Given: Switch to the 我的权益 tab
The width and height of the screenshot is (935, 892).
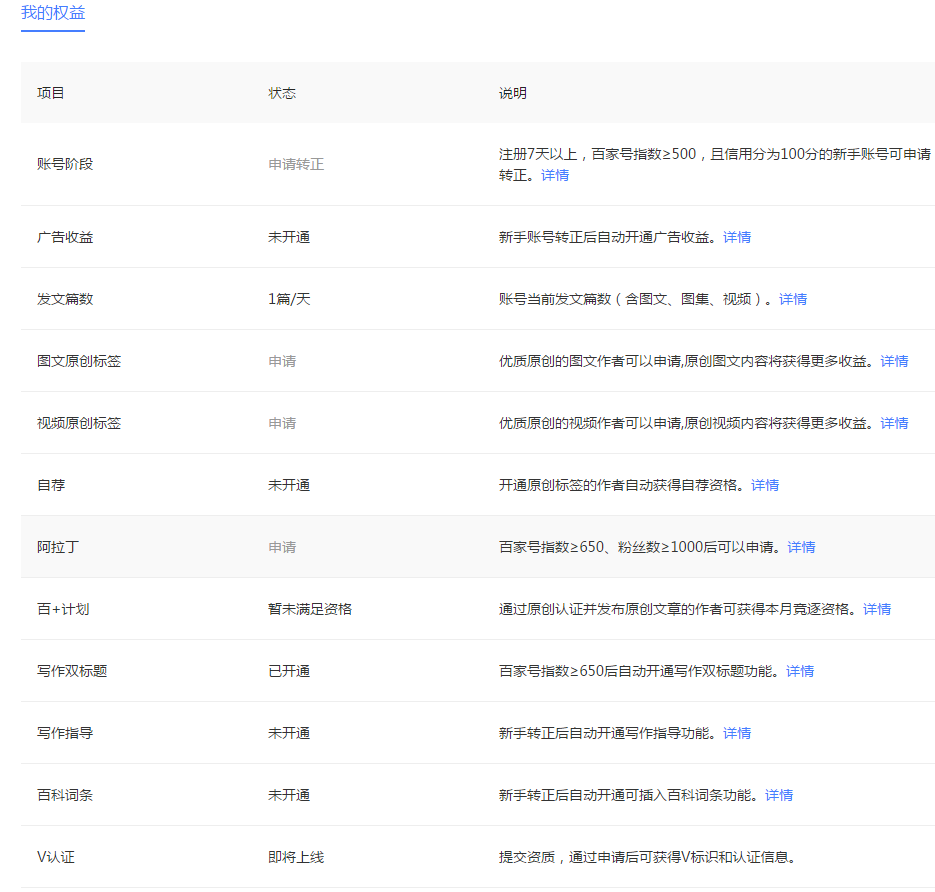Looking at the screenshot, I should click(x=52, y=14).
